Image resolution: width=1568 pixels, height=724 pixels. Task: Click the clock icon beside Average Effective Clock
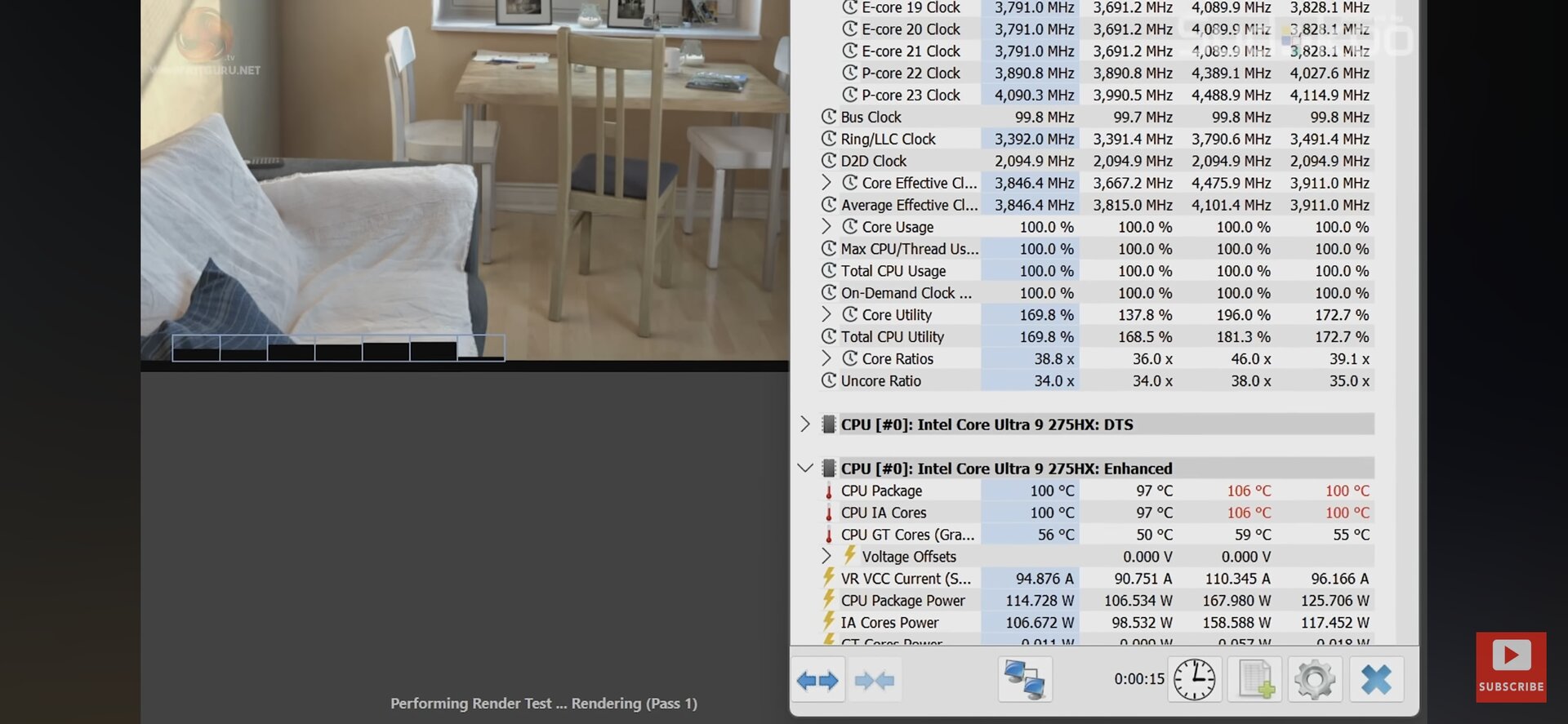[828, 205]
